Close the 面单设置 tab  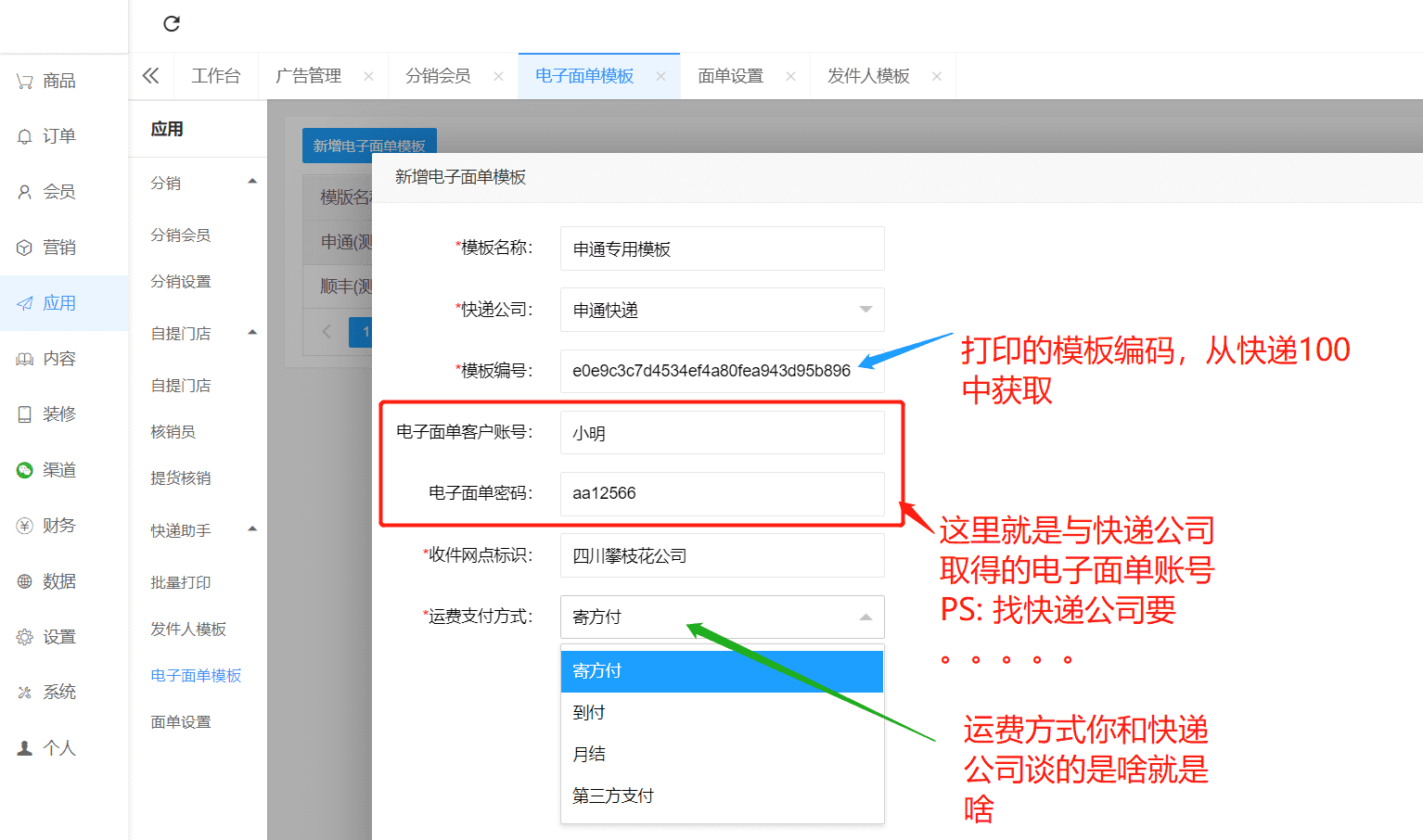[x=790, y=76]
